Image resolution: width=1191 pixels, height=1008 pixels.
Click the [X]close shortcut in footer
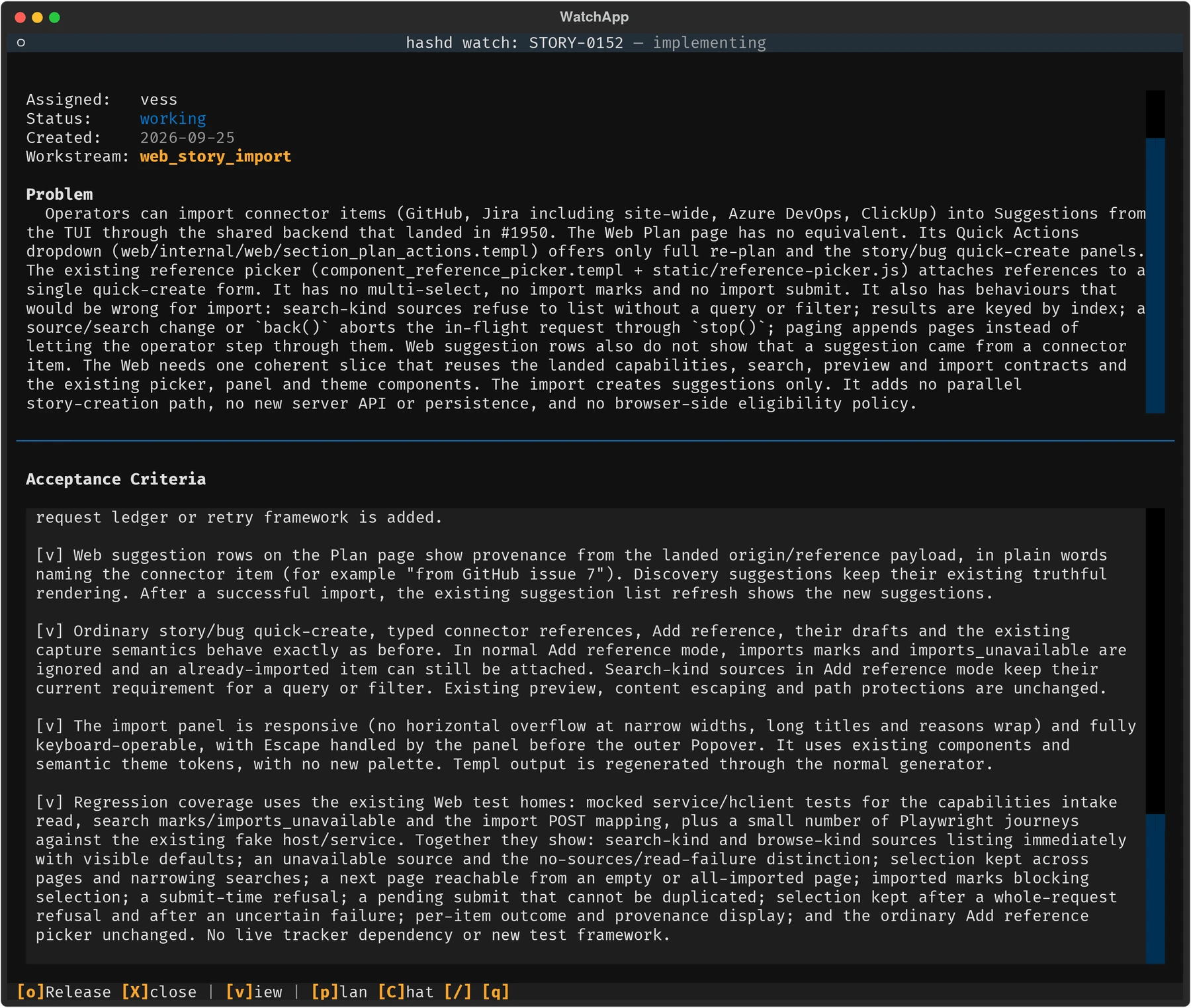click(x=159, y=991)
